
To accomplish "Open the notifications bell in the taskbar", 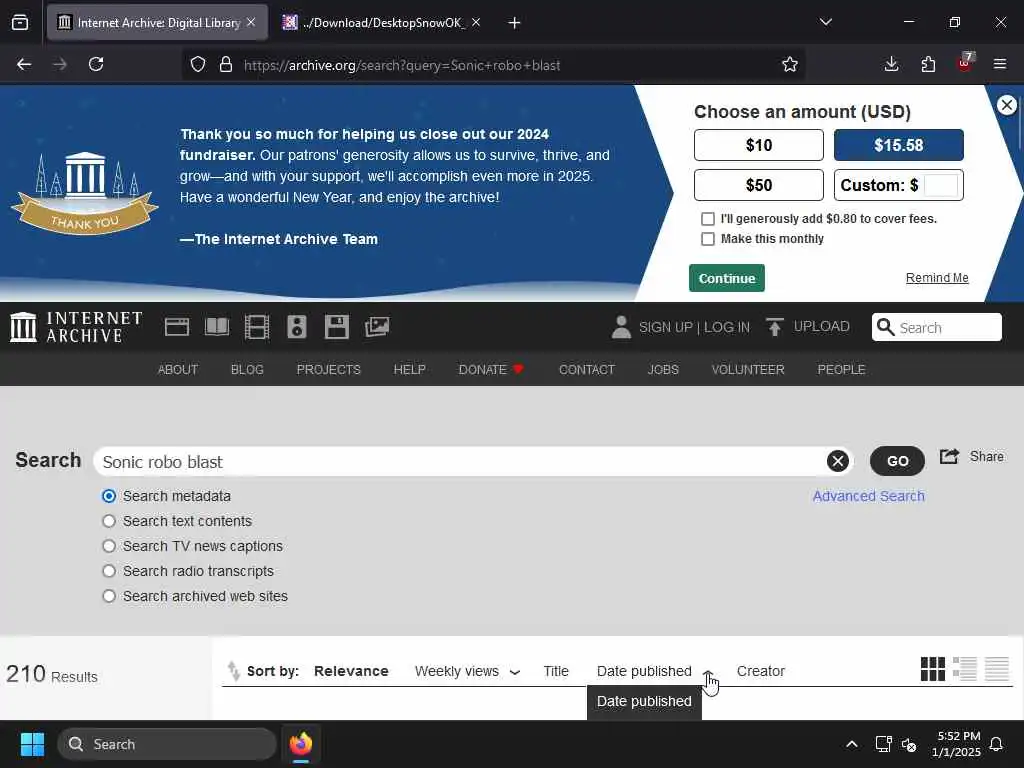I will [997, 744].
